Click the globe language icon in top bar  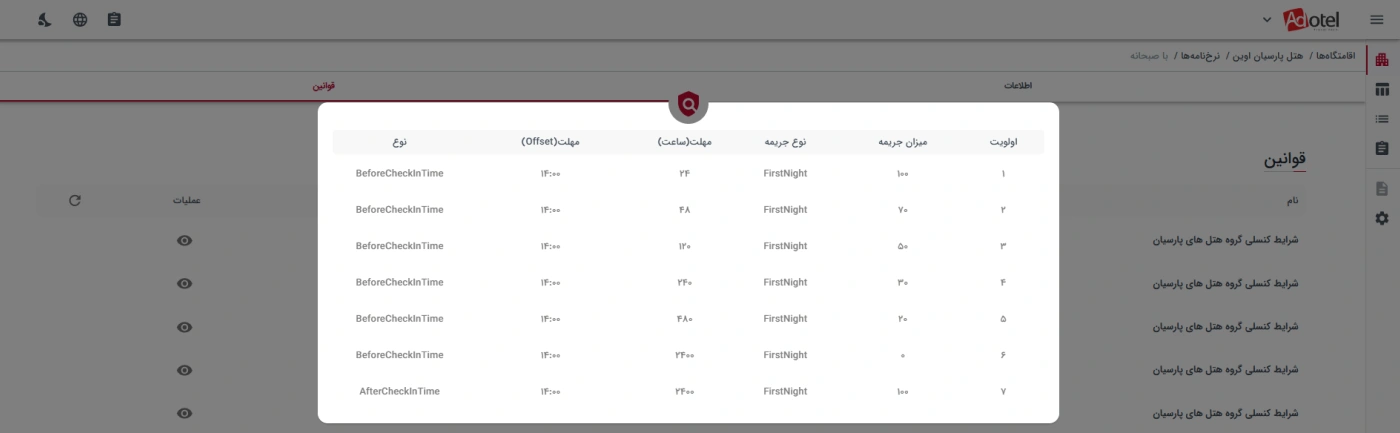click(x=80, y=20)
